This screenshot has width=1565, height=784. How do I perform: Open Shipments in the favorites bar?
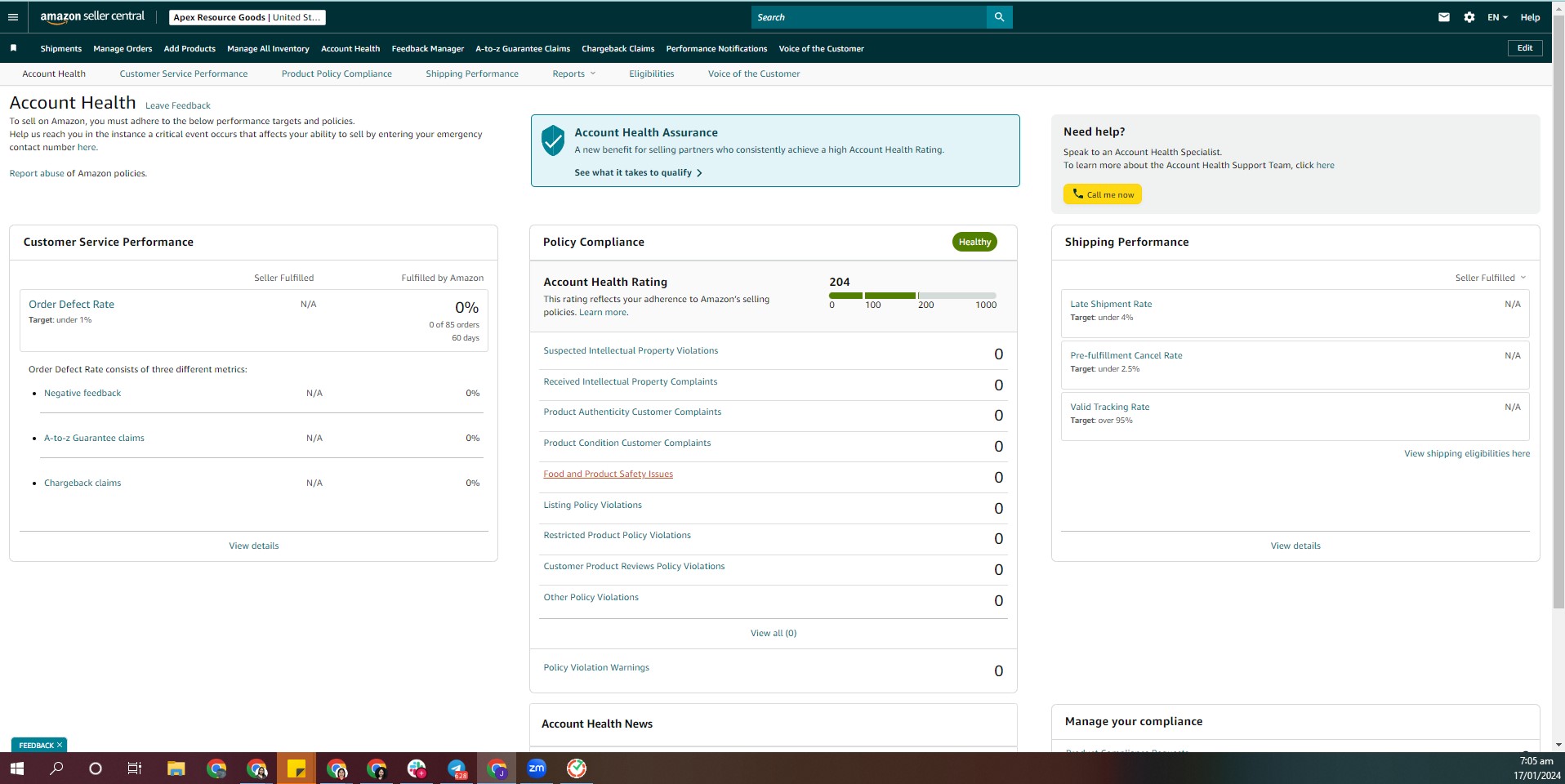pyautogui.click(x=61, y=48)
